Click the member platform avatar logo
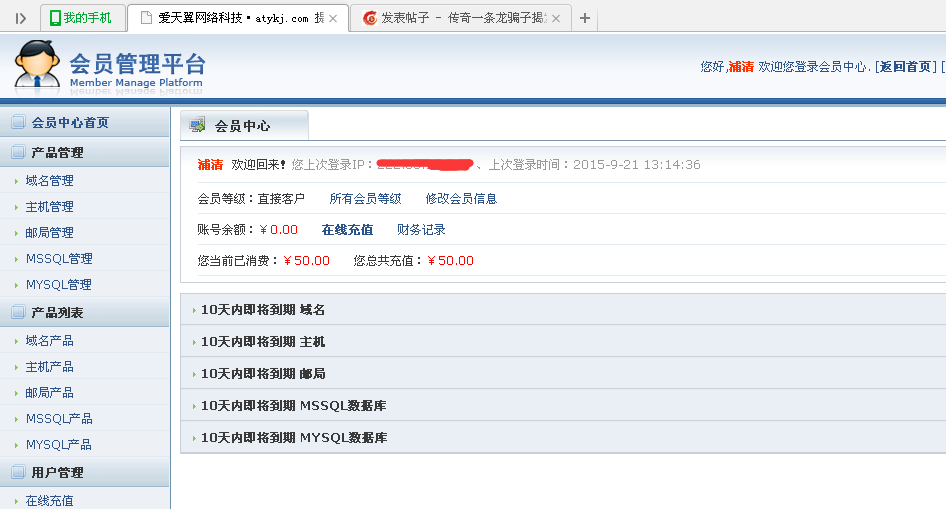 coord(36,66)
